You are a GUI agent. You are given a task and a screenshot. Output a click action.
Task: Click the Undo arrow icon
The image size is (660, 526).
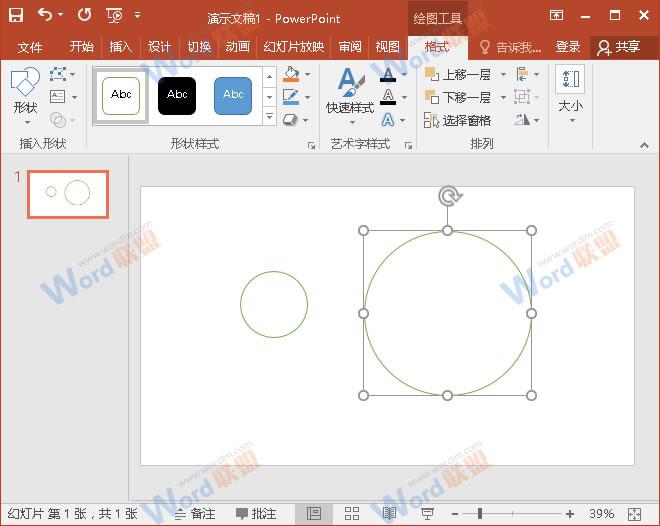(x=45, y=15)
